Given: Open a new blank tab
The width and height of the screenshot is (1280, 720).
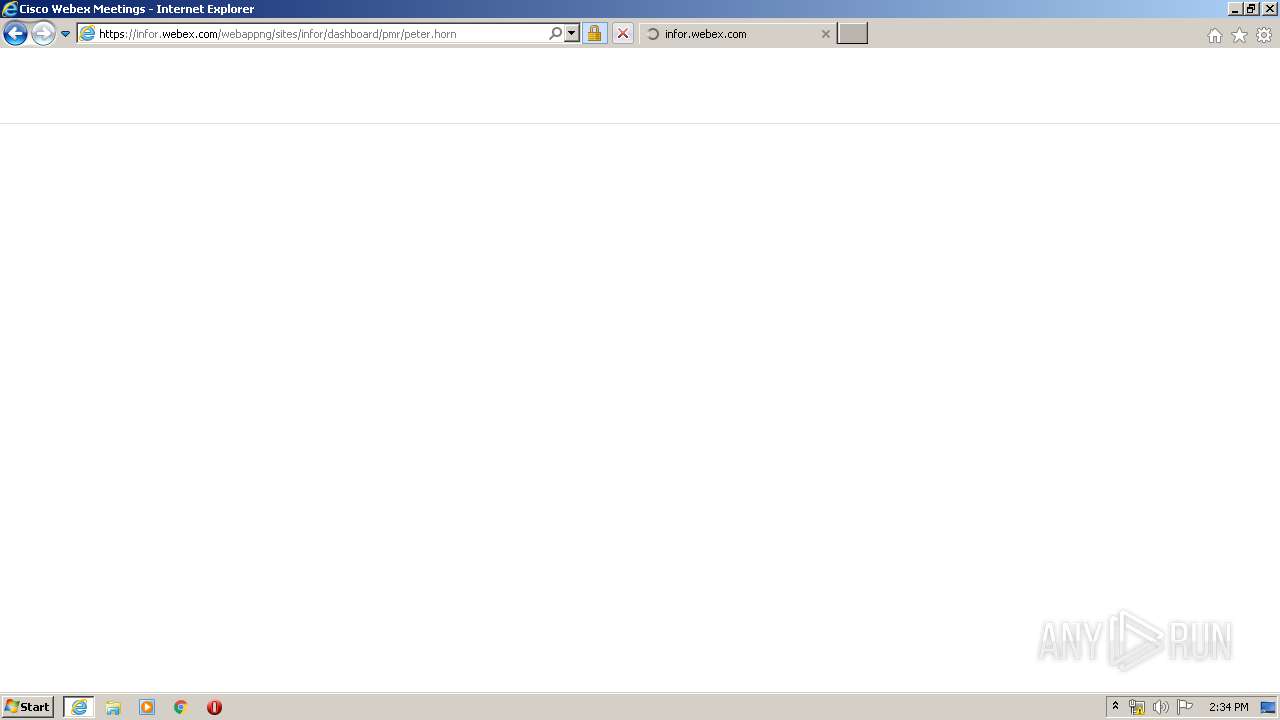Looking at the screenshot, I should click(x=852, y=34).
